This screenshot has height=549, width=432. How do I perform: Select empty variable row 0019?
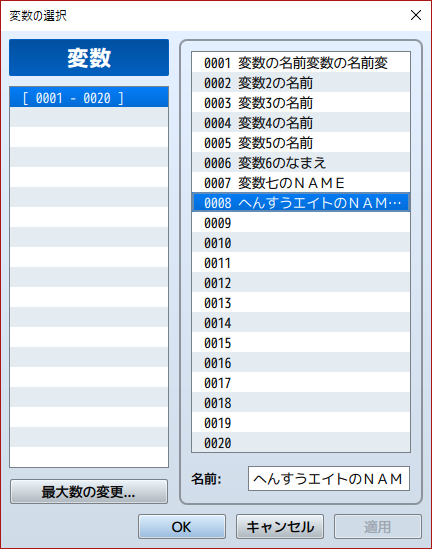coord(301,422)
